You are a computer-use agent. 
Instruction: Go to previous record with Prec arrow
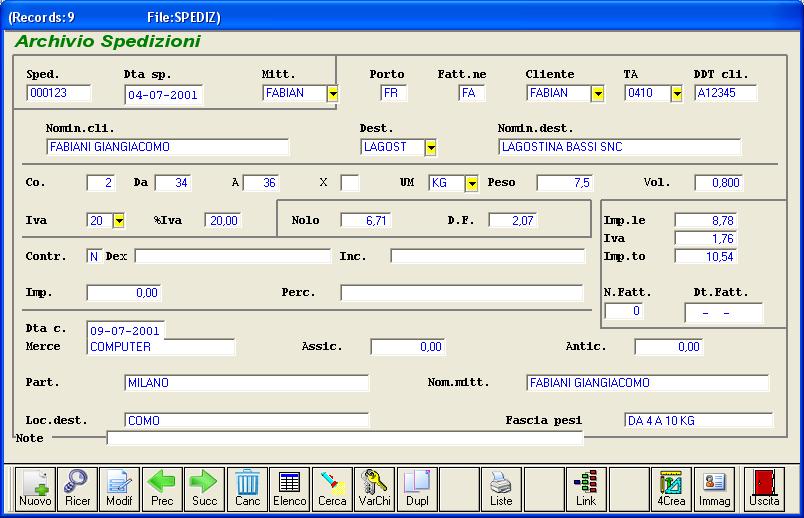(162, 489)
